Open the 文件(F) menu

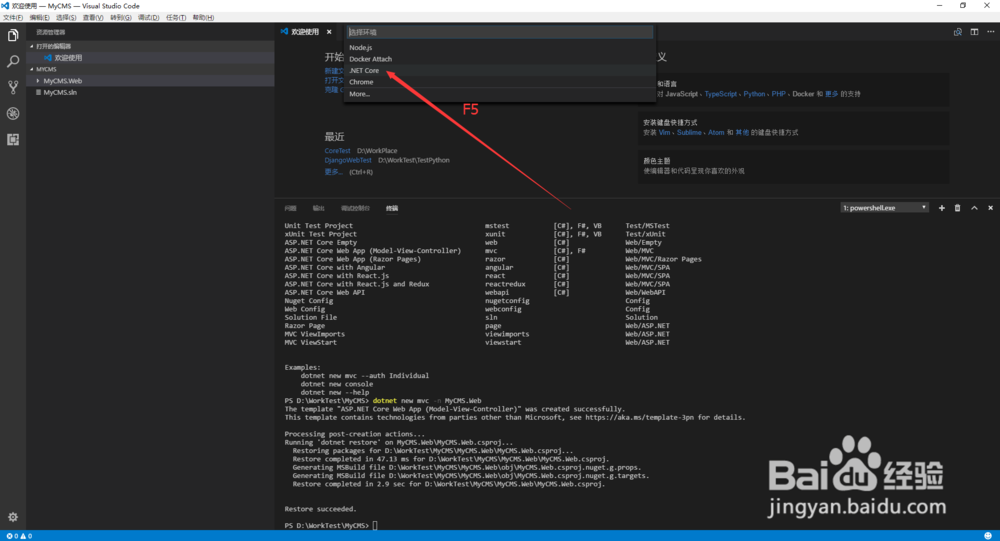[x=13, y=18]
